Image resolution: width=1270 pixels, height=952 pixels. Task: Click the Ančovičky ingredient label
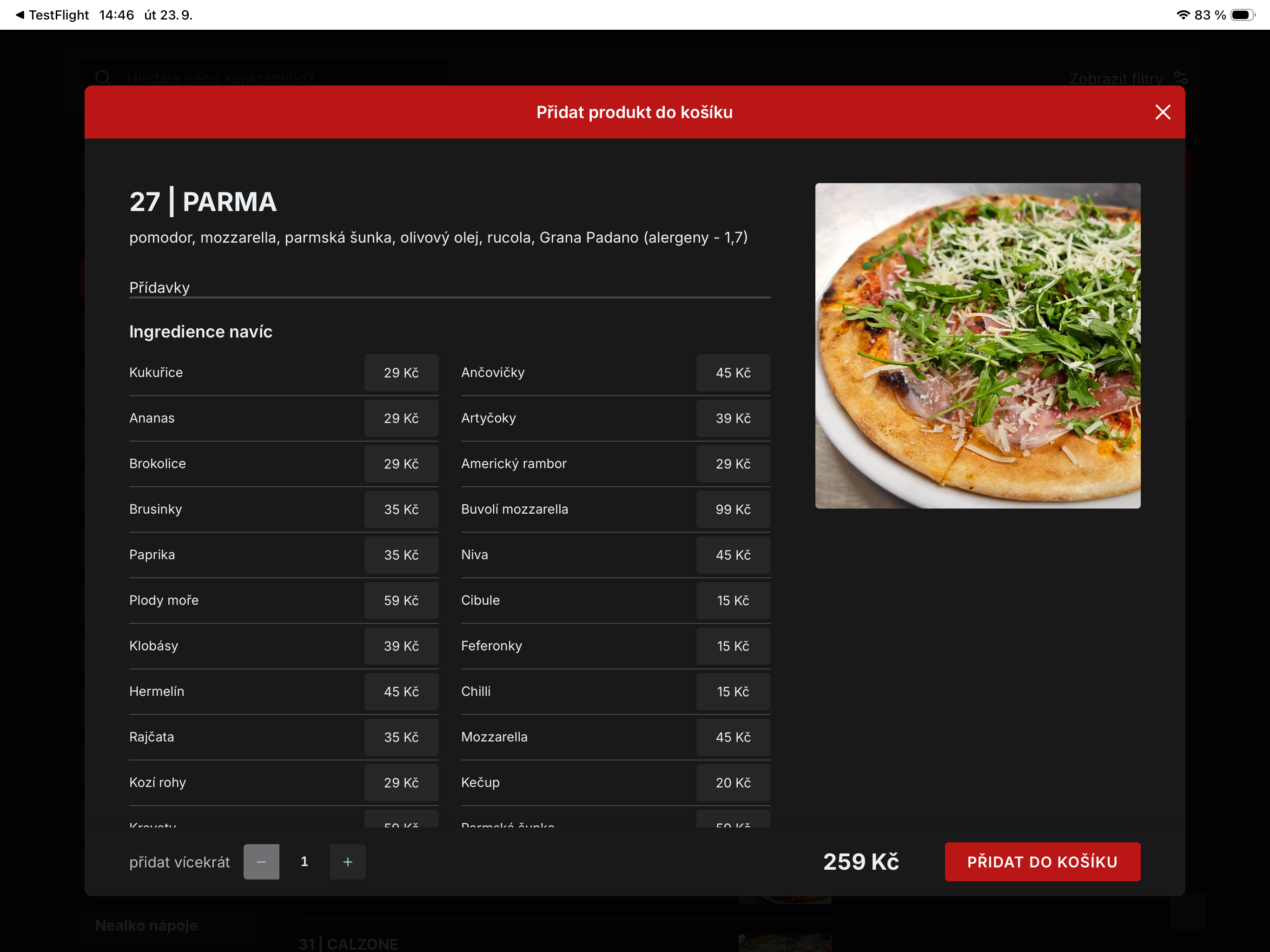pos(493,373)
